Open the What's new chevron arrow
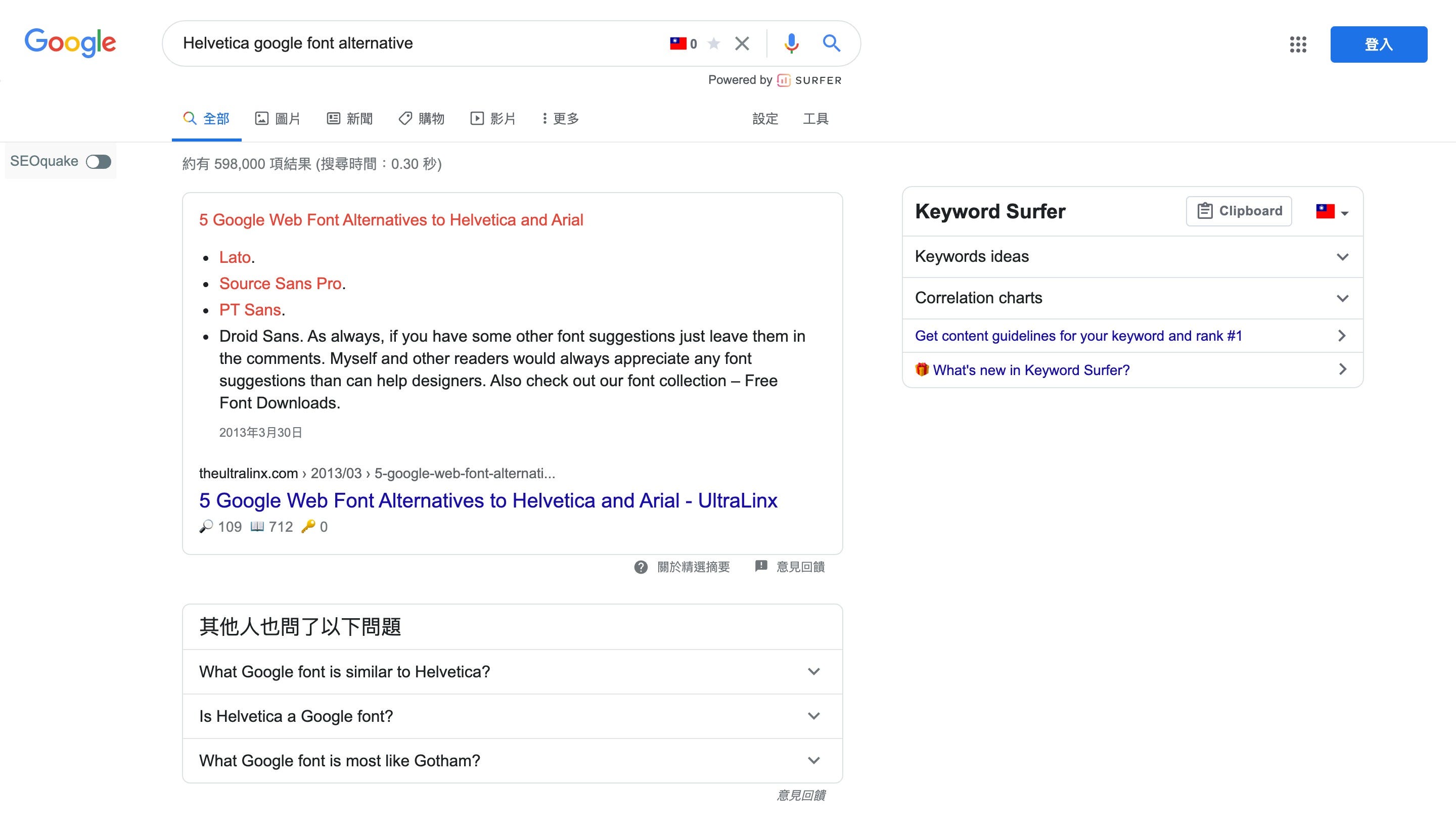This screenshot has height=830, width=1456. pyautogui.click(x=1342, y=370)
